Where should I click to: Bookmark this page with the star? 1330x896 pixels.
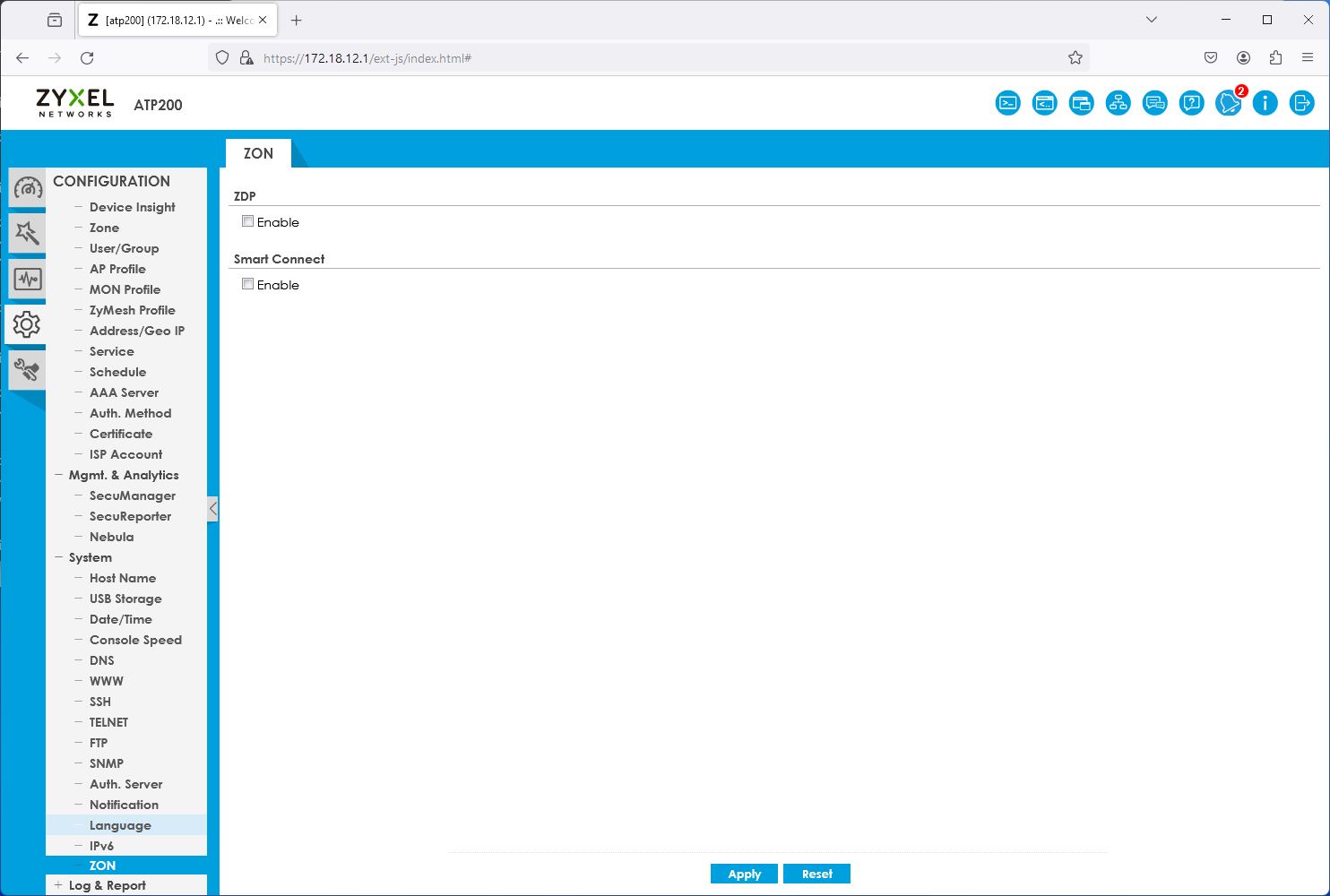pyautogui.click(x=1075, y=58)
